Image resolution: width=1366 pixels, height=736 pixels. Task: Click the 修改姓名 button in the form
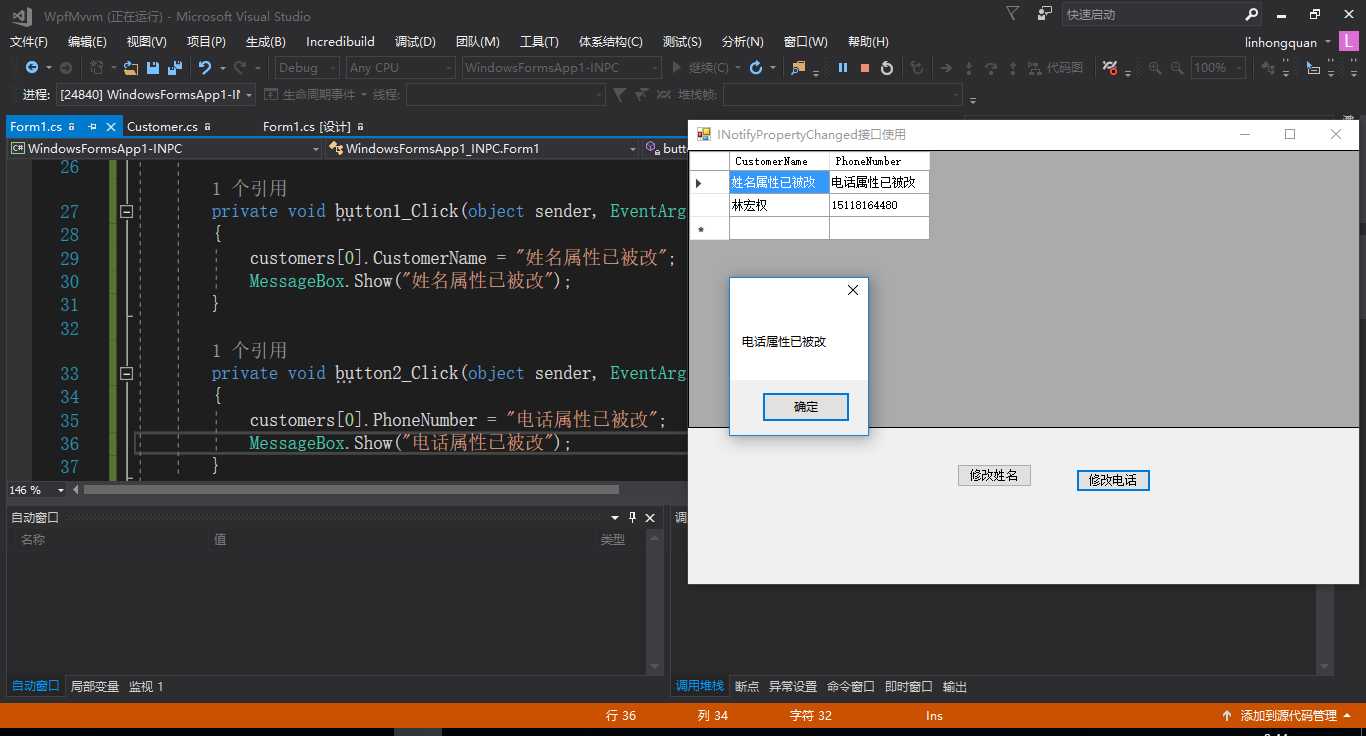pos(994,475)
